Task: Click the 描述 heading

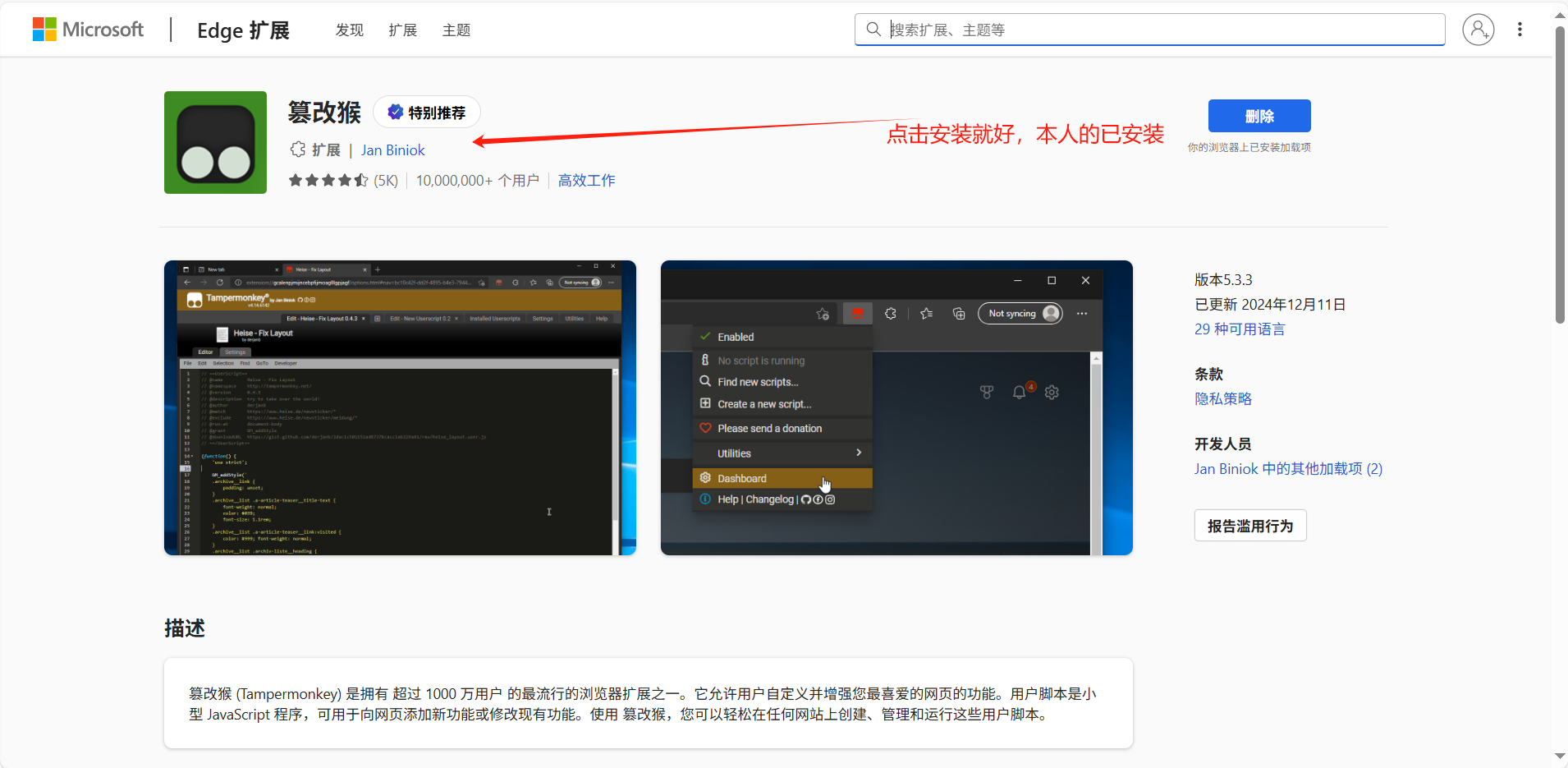Action: [185, 628]
